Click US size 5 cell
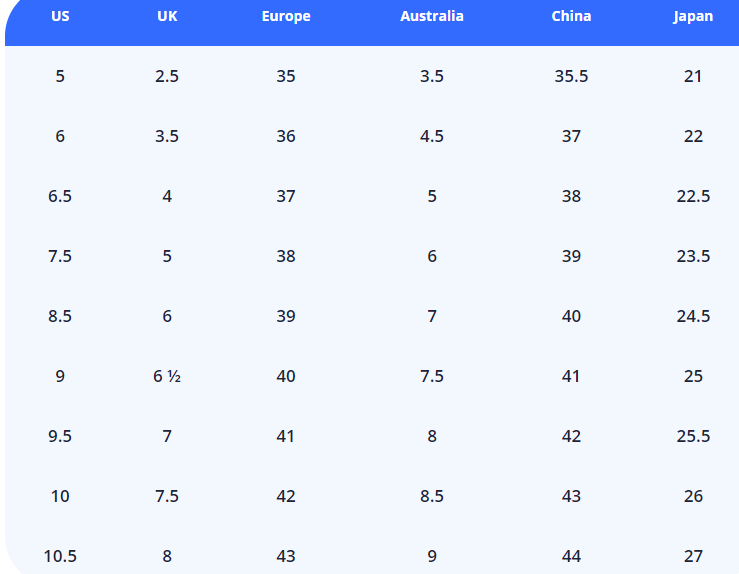The image size is (739, 574). pyautogui.click(x=60, y=76)
